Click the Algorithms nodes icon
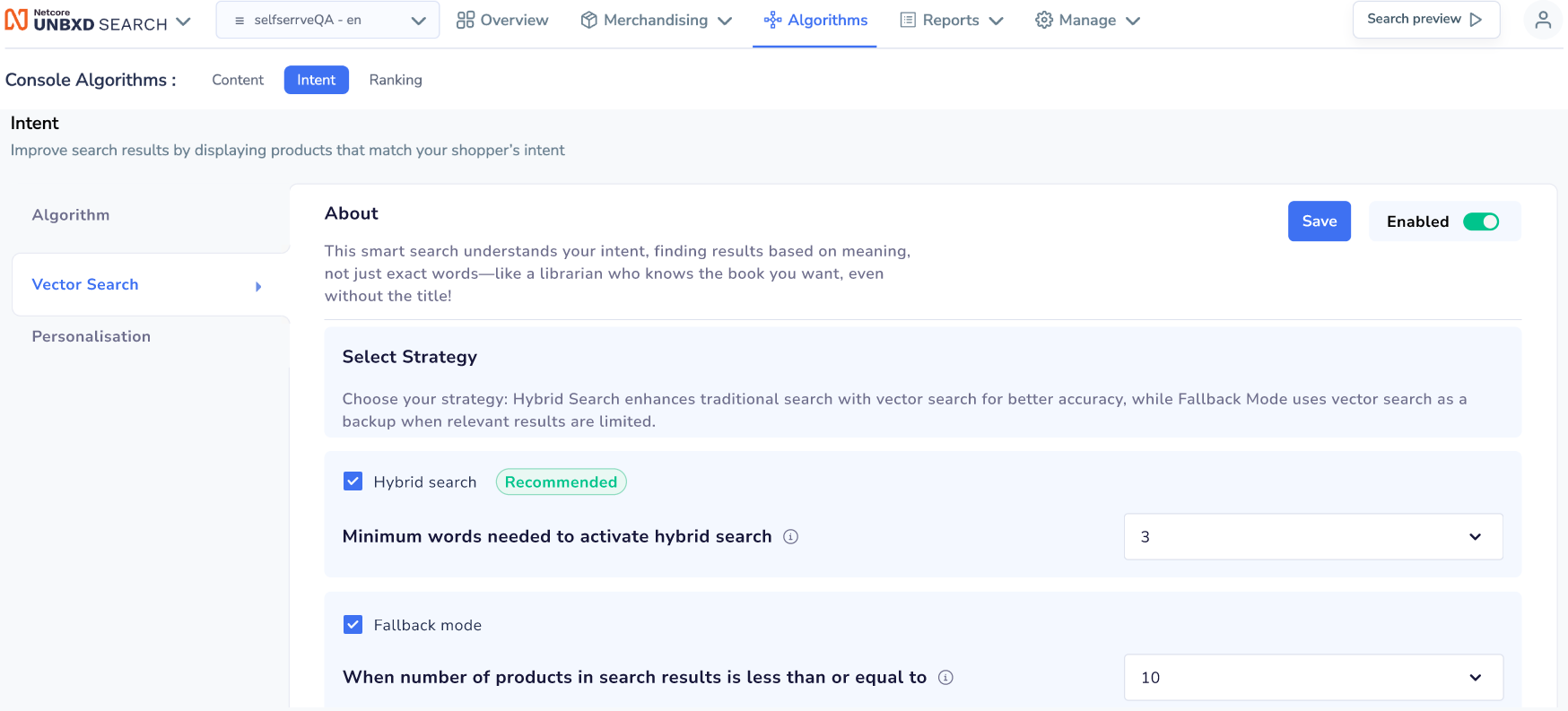The width and height of the screenshot is (1568, 711). [x=772, y=20]
